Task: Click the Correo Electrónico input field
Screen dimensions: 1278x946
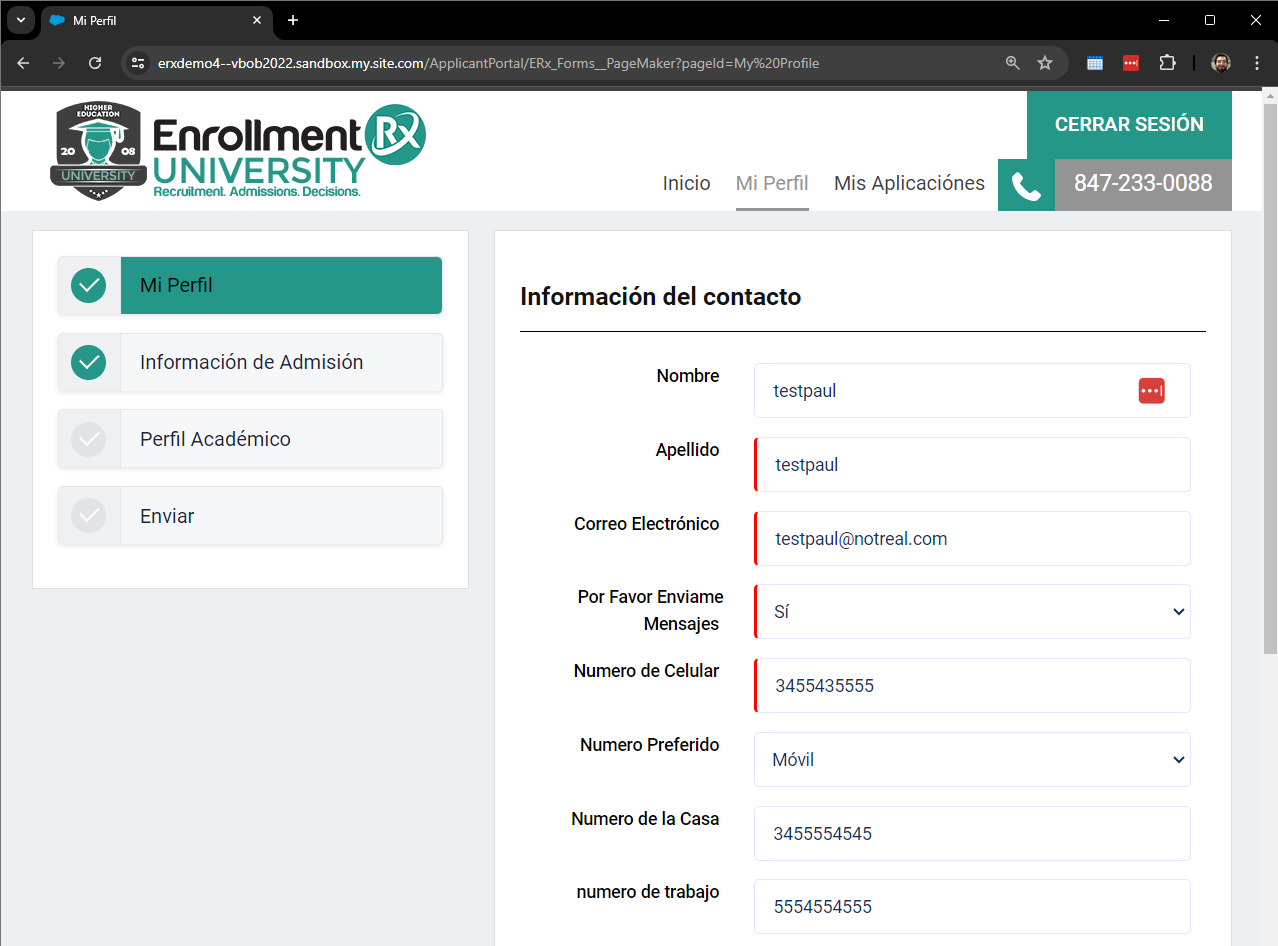Action: (x=972, y=539)
